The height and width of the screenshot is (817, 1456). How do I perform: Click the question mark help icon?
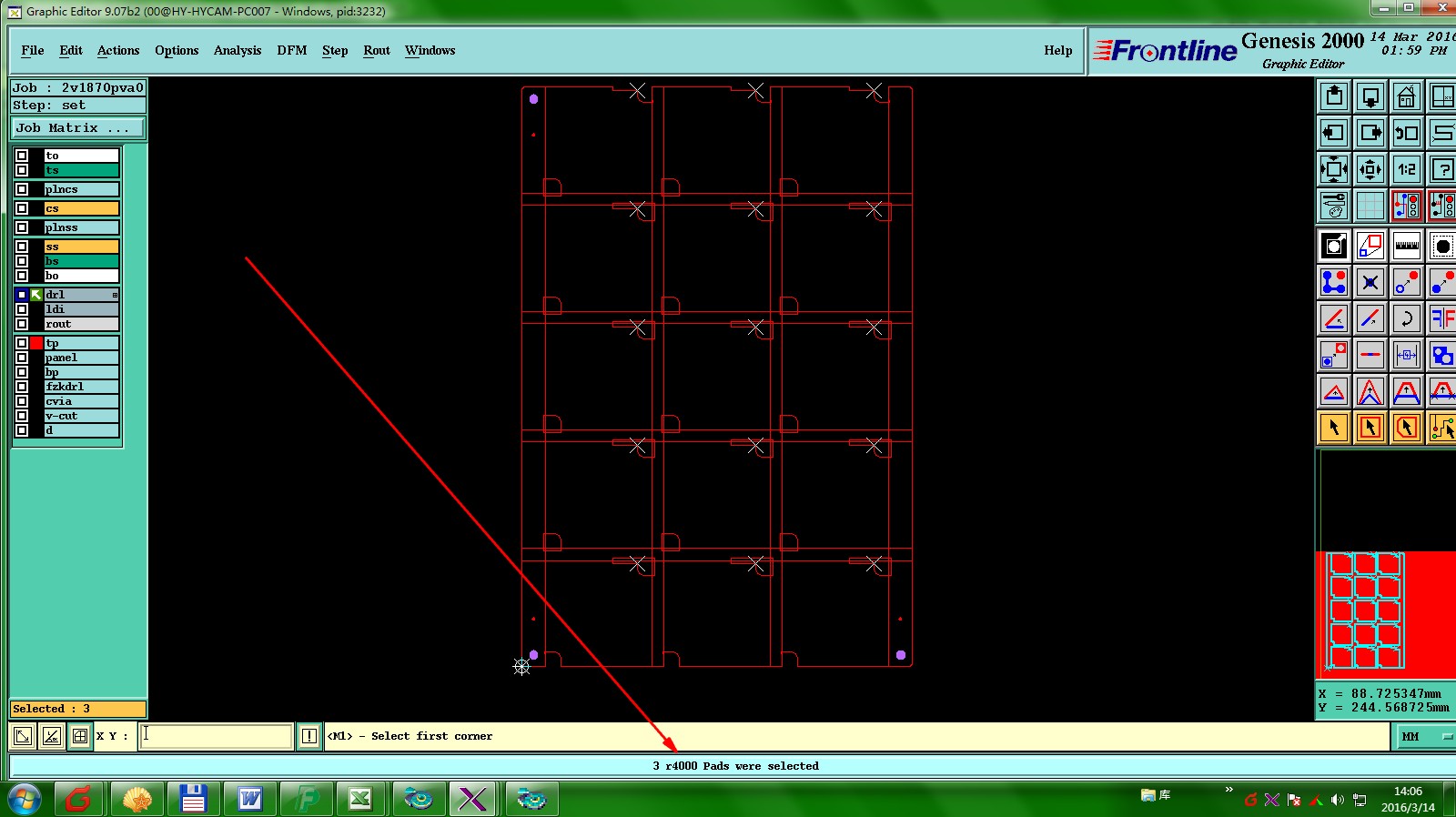coord(1442,168)
